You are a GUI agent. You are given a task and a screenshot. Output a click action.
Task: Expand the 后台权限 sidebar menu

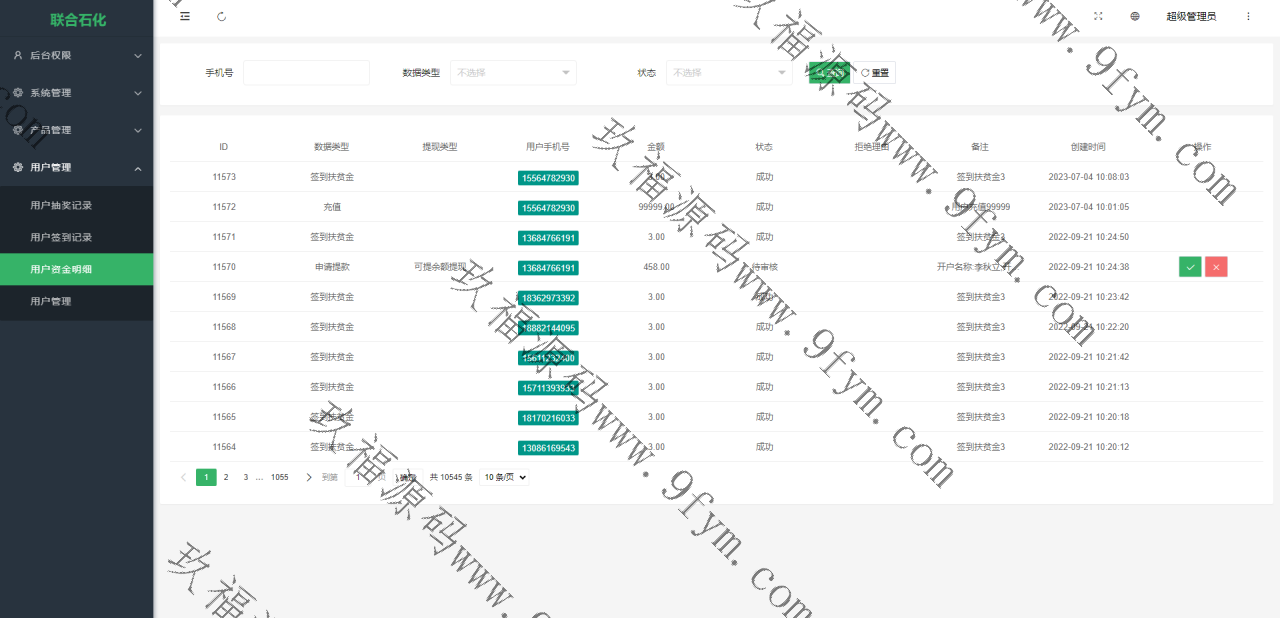click(x=77, y=56)
